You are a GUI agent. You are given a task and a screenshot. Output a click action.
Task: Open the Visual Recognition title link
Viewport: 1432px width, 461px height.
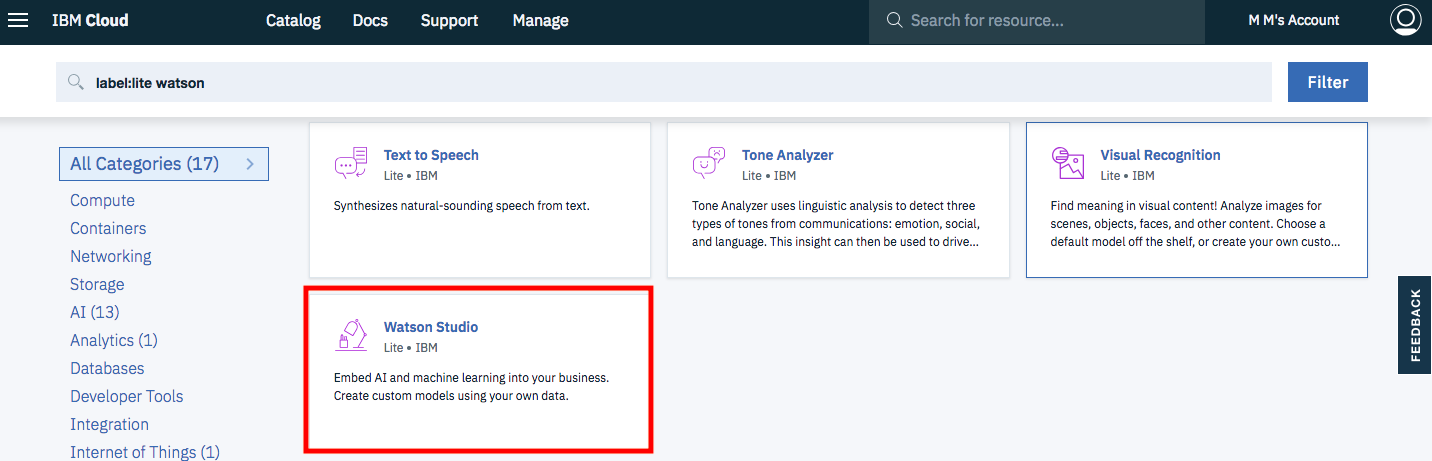[x=1160, y=155]
